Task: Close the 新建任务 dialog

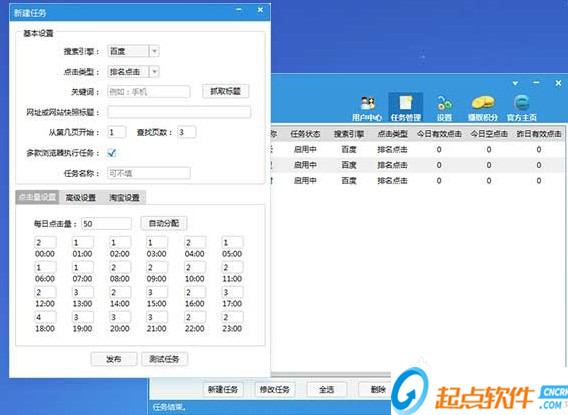Action: (x=260, y=10)
